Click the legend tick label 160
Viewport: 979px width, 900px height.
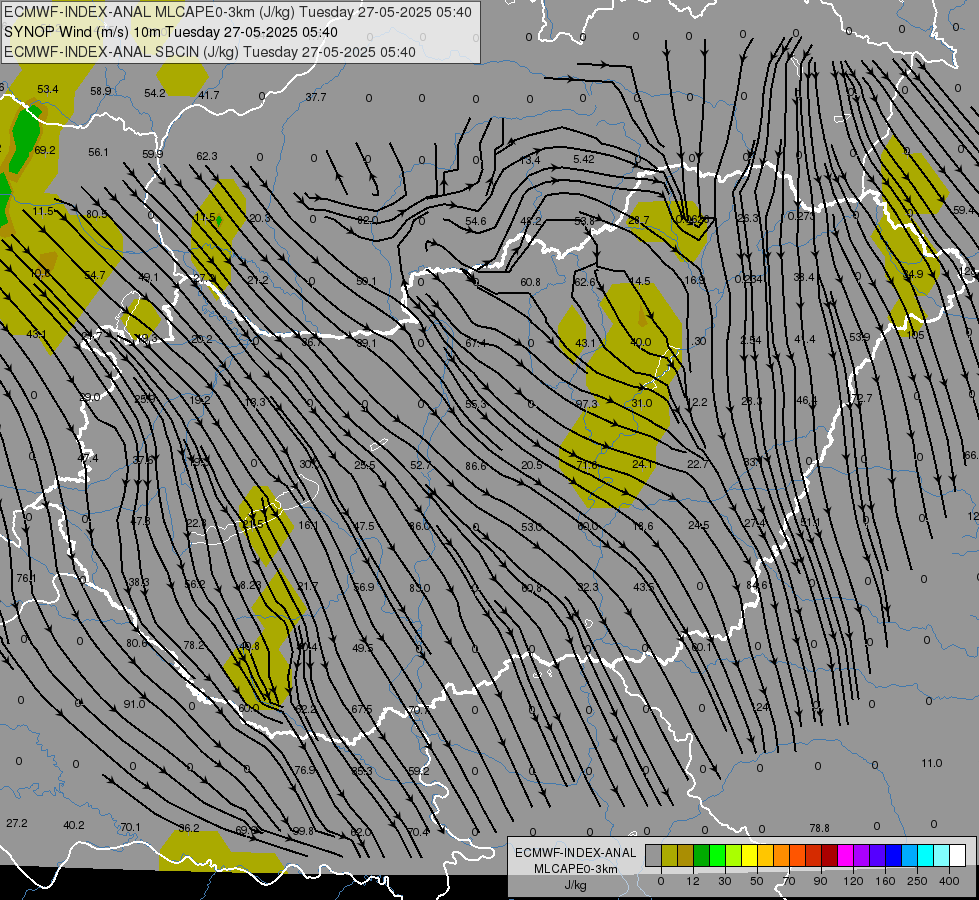[x=885, y=881]
